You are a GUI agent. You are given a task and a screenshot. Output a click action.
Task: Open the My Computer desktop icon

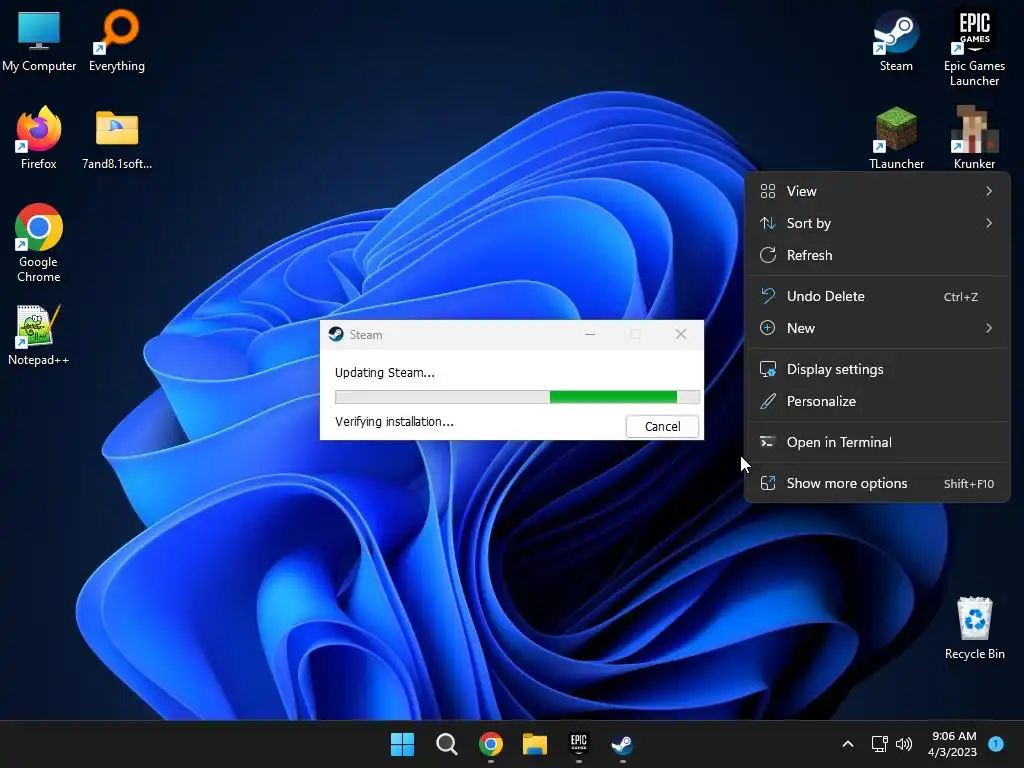pyautogui.click(x=39, y=40)
